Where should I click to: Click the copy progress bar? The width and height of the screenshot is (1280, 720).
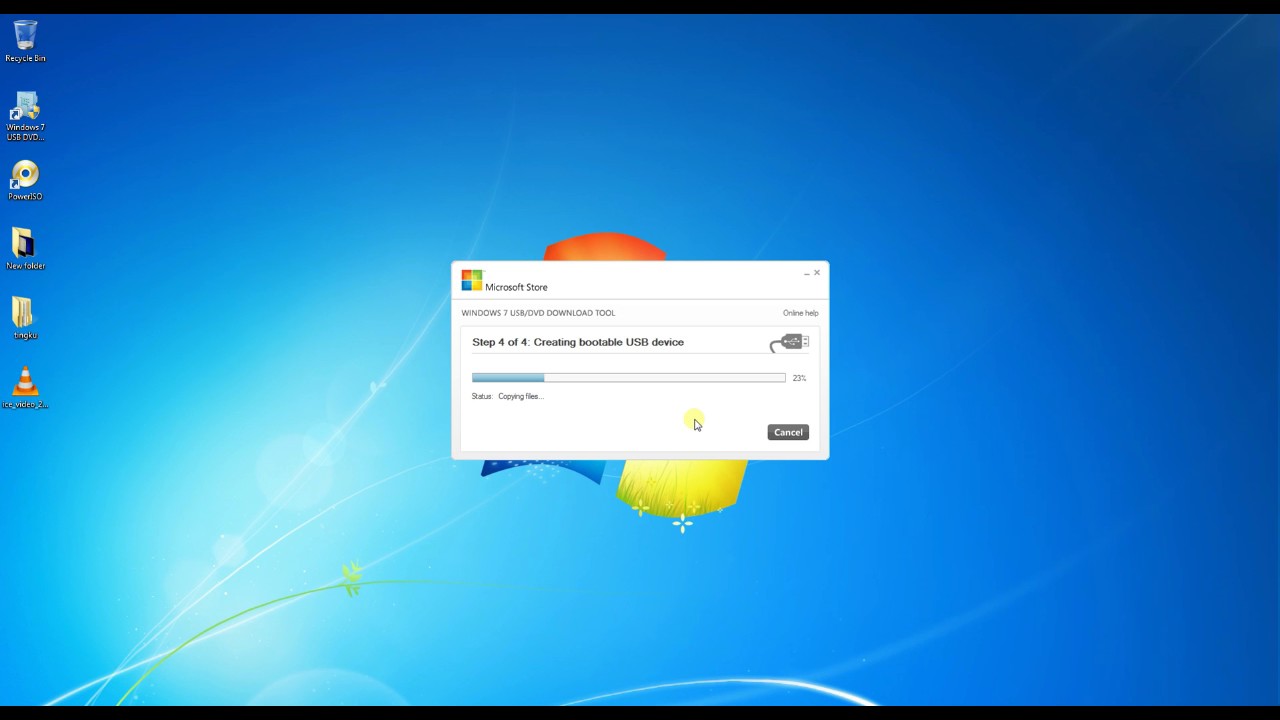click(x=628, y=378)
